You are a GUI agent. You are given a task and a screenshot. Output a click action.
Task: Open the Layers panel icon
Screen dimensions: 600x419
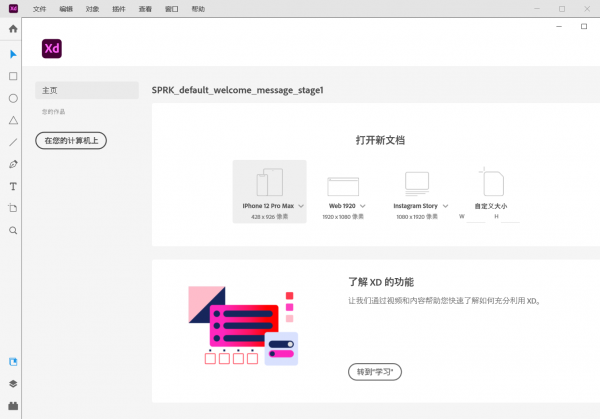point(13,383)
